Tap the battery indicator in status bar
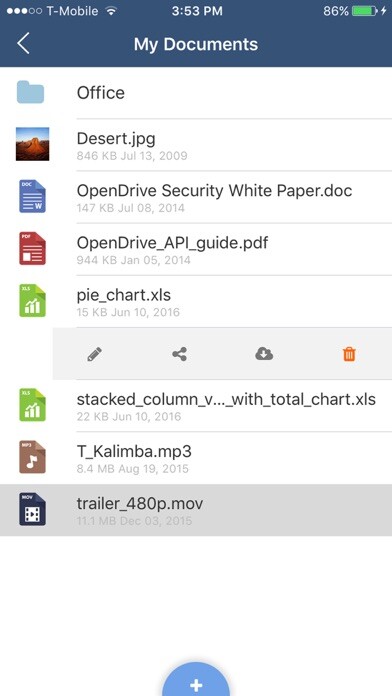 [x=364, y=11]
